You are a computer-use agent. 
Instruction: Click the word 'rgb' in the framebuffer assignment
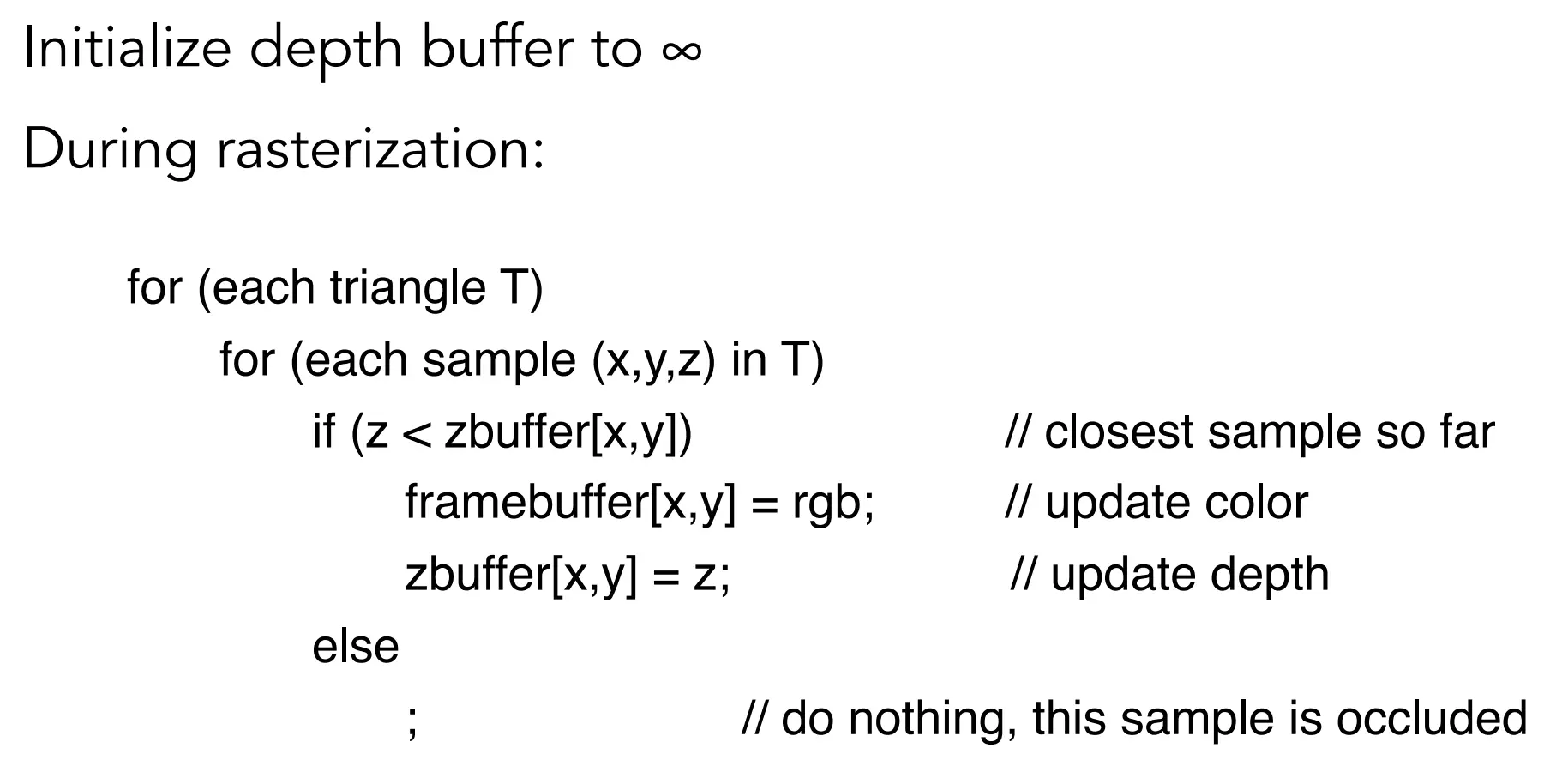point(826,505)
